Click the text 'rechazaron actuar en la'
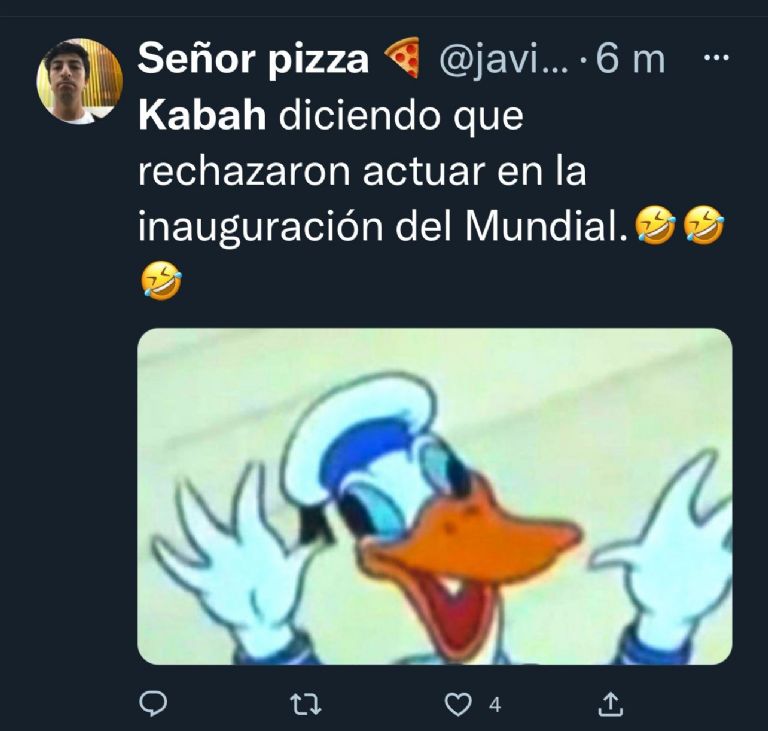 coord(362,172)
